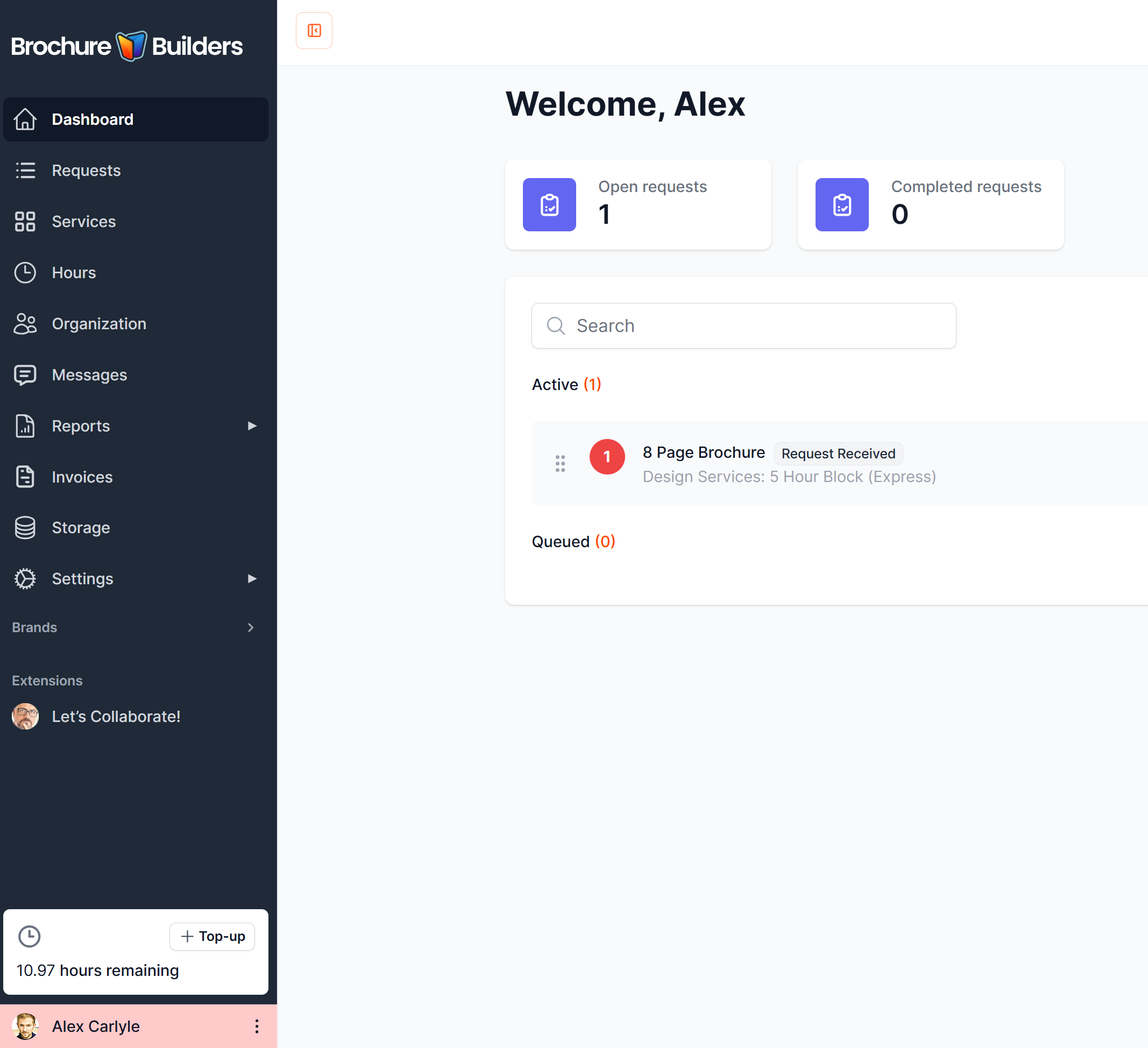
Task: Click the Completed requests clipboard icon
Action: tap(842, 204)
